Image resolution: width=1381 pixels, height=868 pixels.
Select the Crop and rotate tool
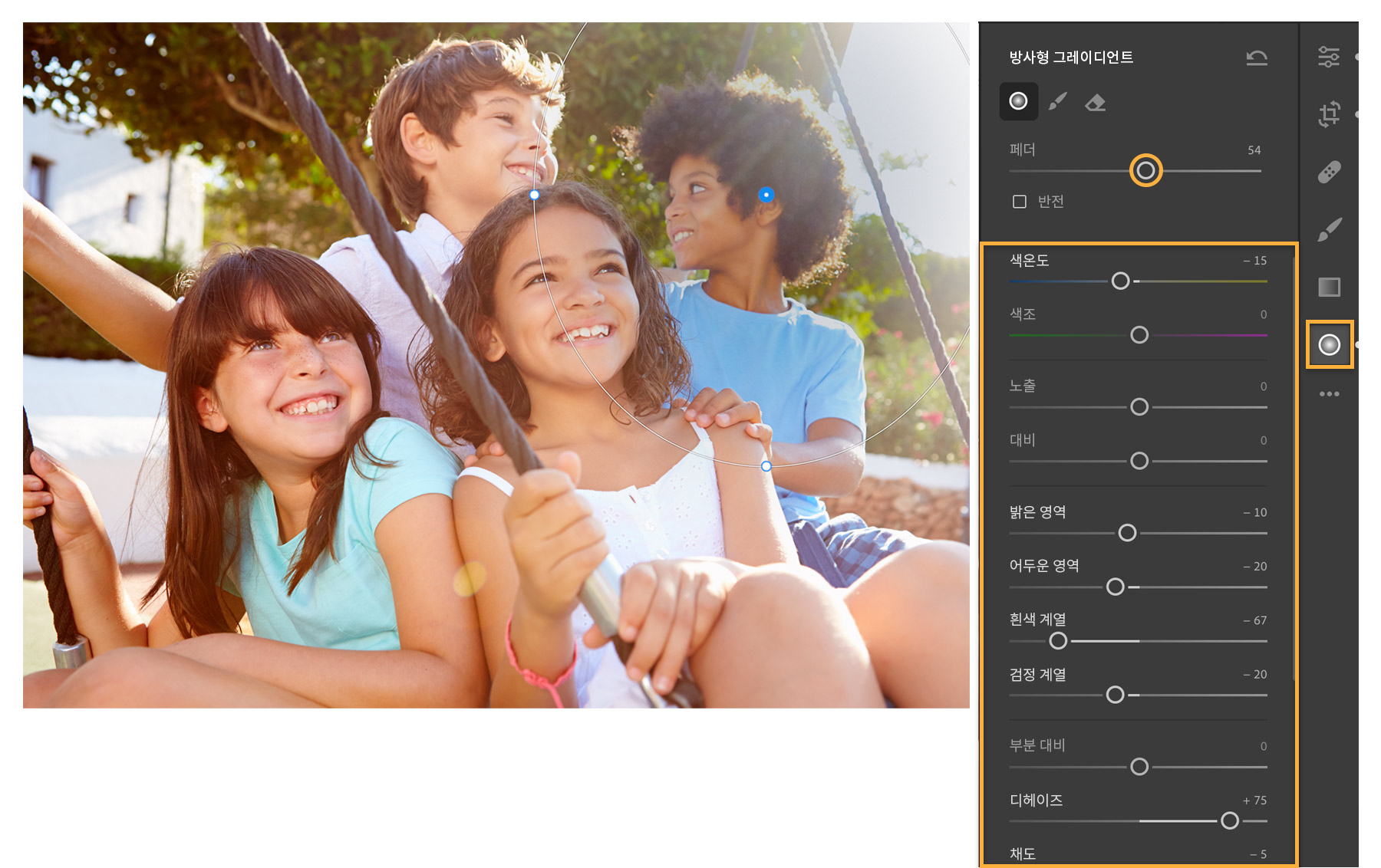tap(1329, 114)
